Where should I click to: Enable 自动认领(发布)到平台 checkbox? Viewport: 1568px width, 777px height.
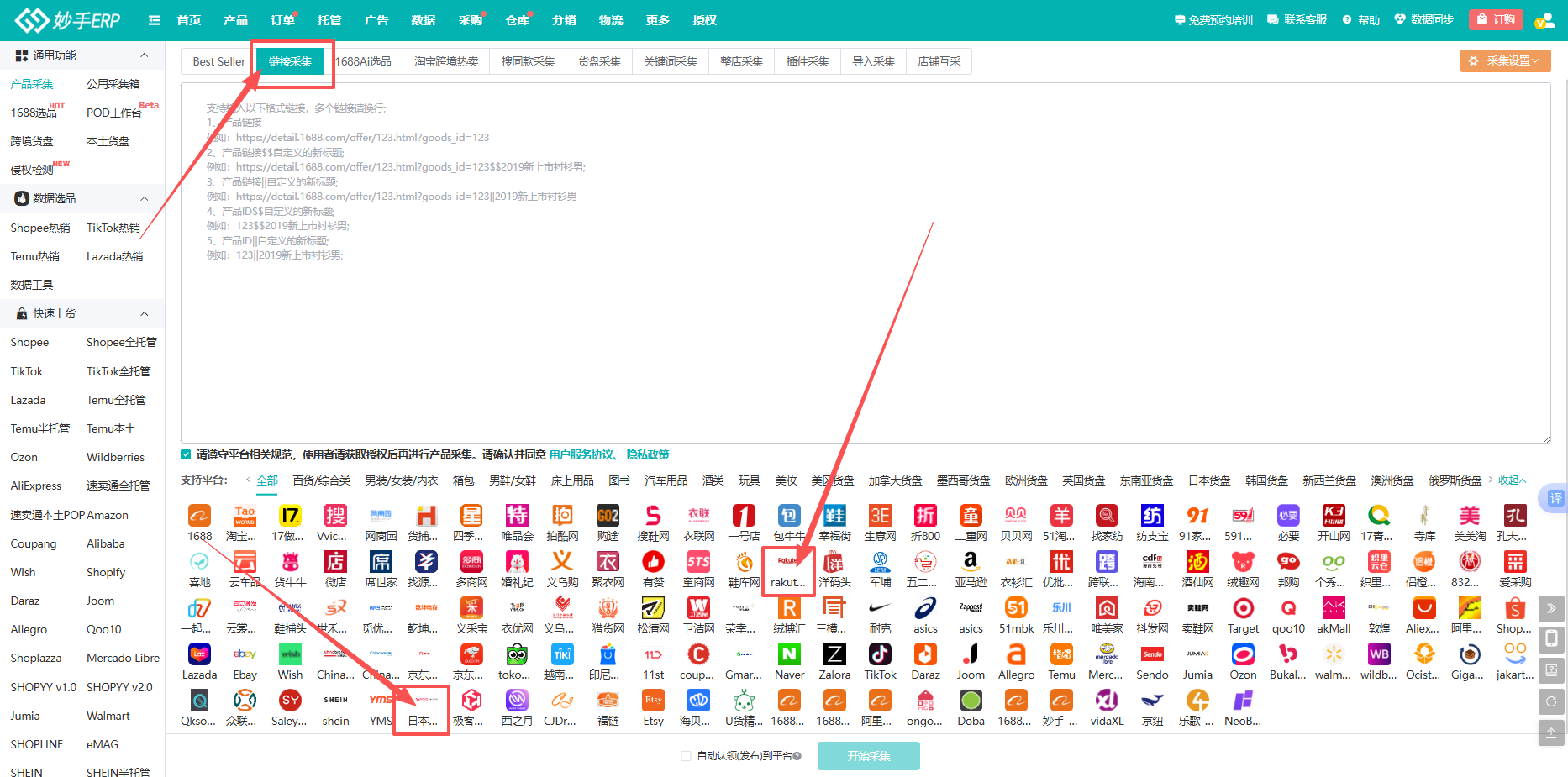(x=686, y=756)
